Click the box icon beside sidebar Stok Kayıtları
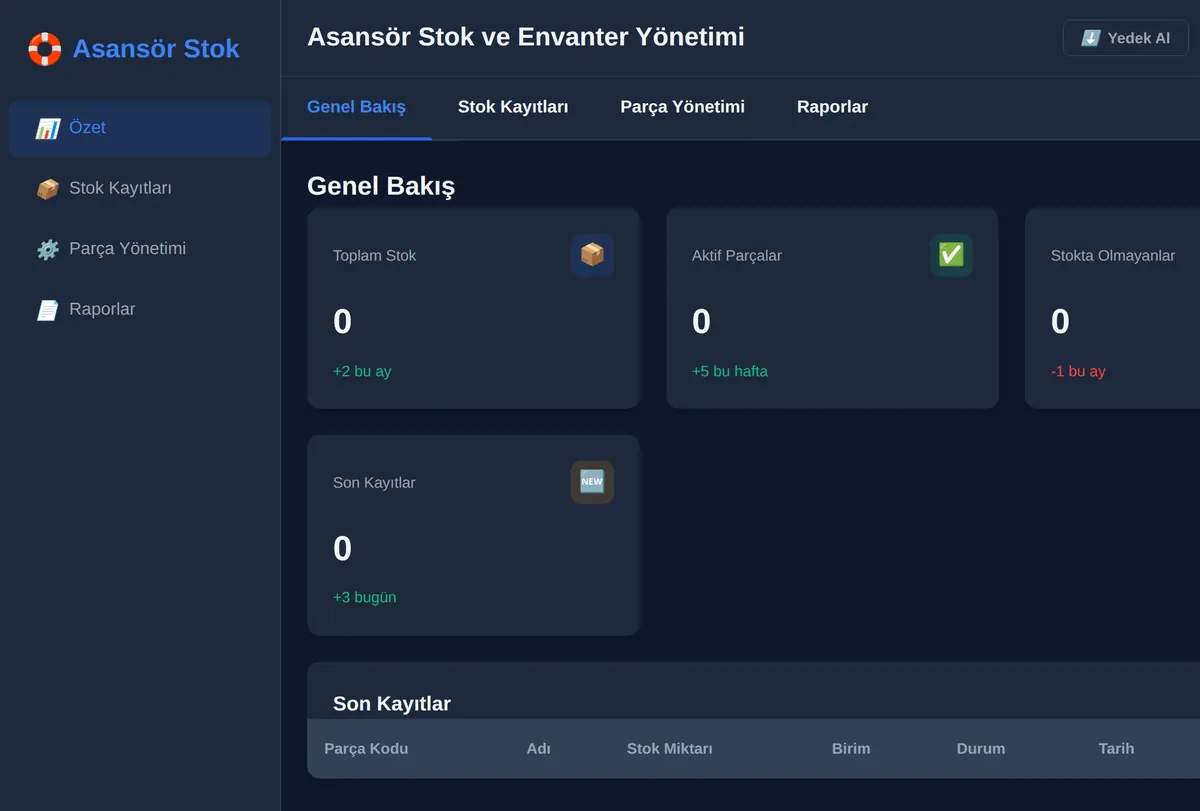The height and width of the screenshot is (811, 1200). (x=47, y=189)
